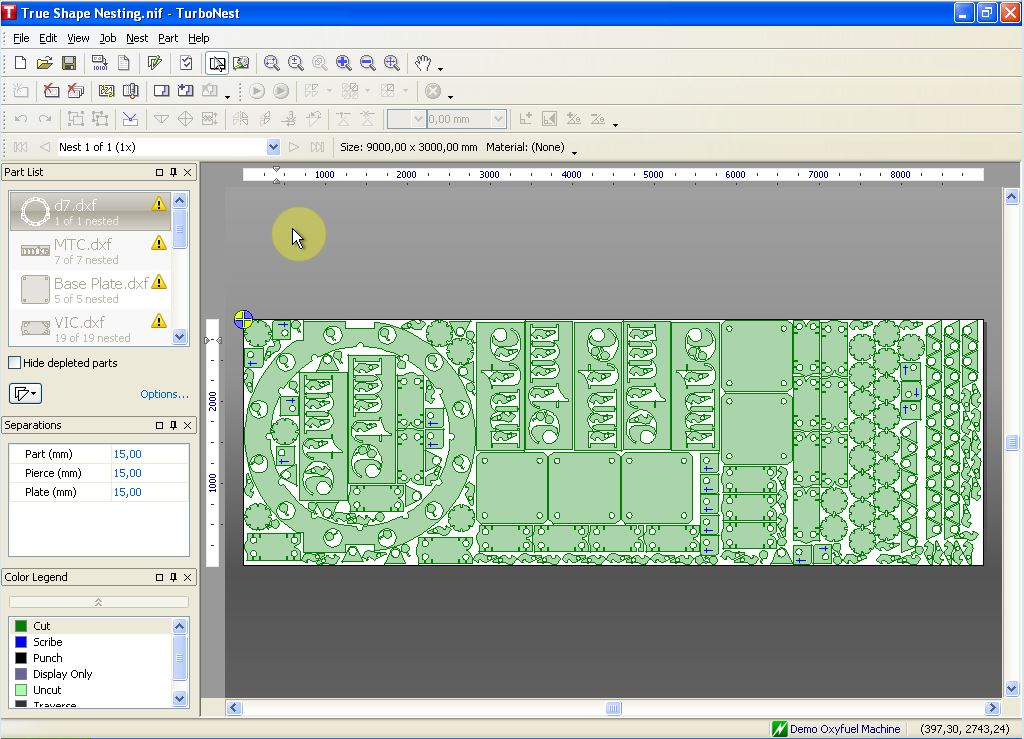The height and width of the screenshot is (739, 1024).
Task: Open the nest selector dropdown
Action: [x=274, y=146]
